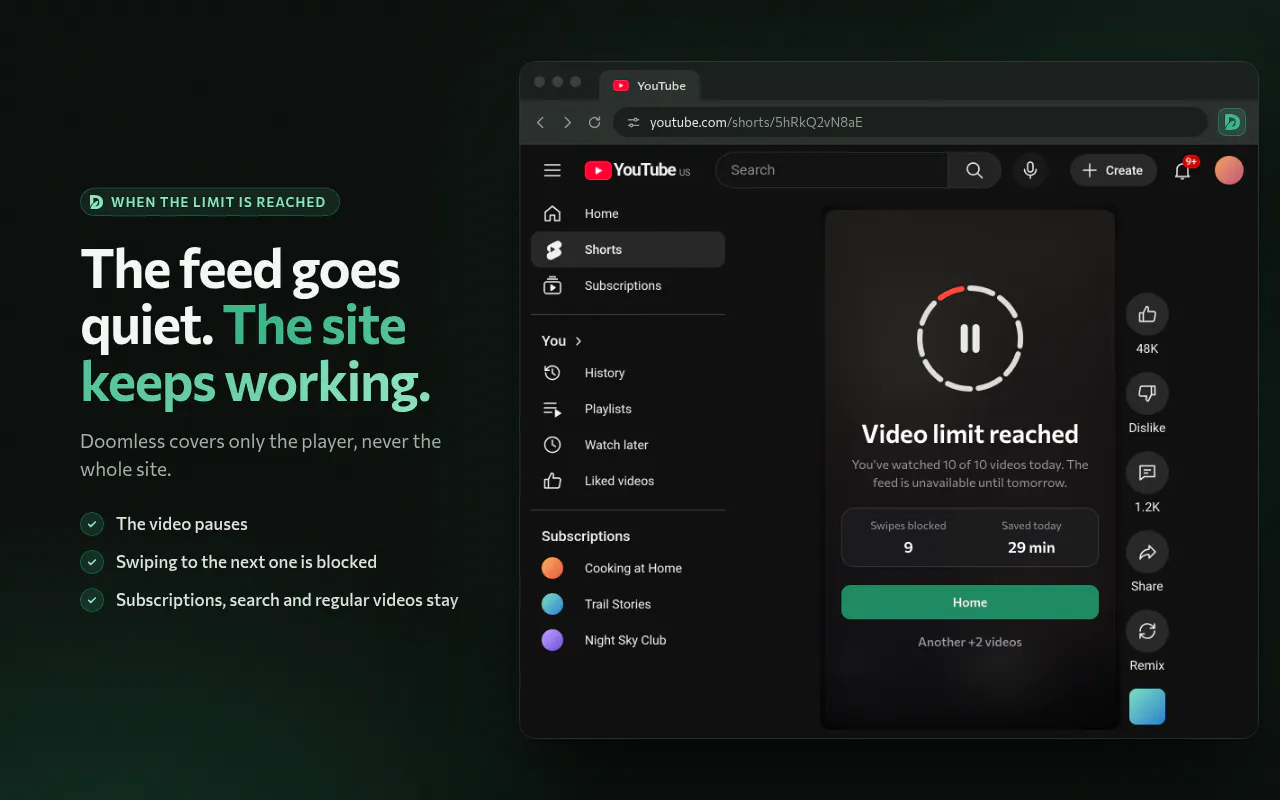Click the paused video icon in overlay

(x=969, y=338)
